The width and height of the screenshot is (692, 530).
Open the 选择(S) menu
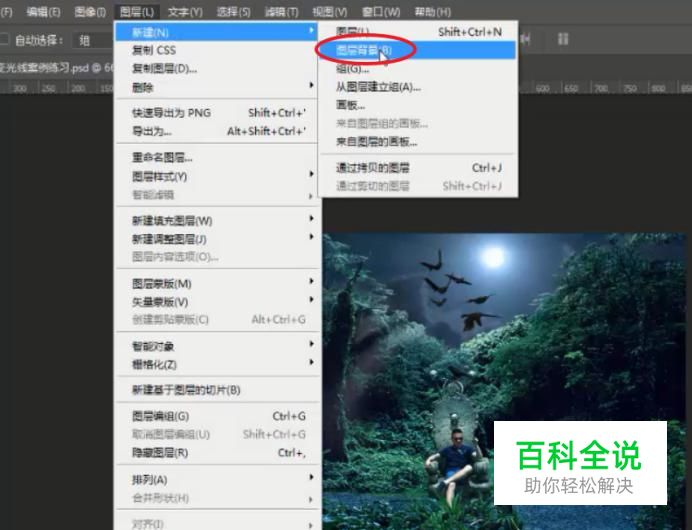(233, 12)
